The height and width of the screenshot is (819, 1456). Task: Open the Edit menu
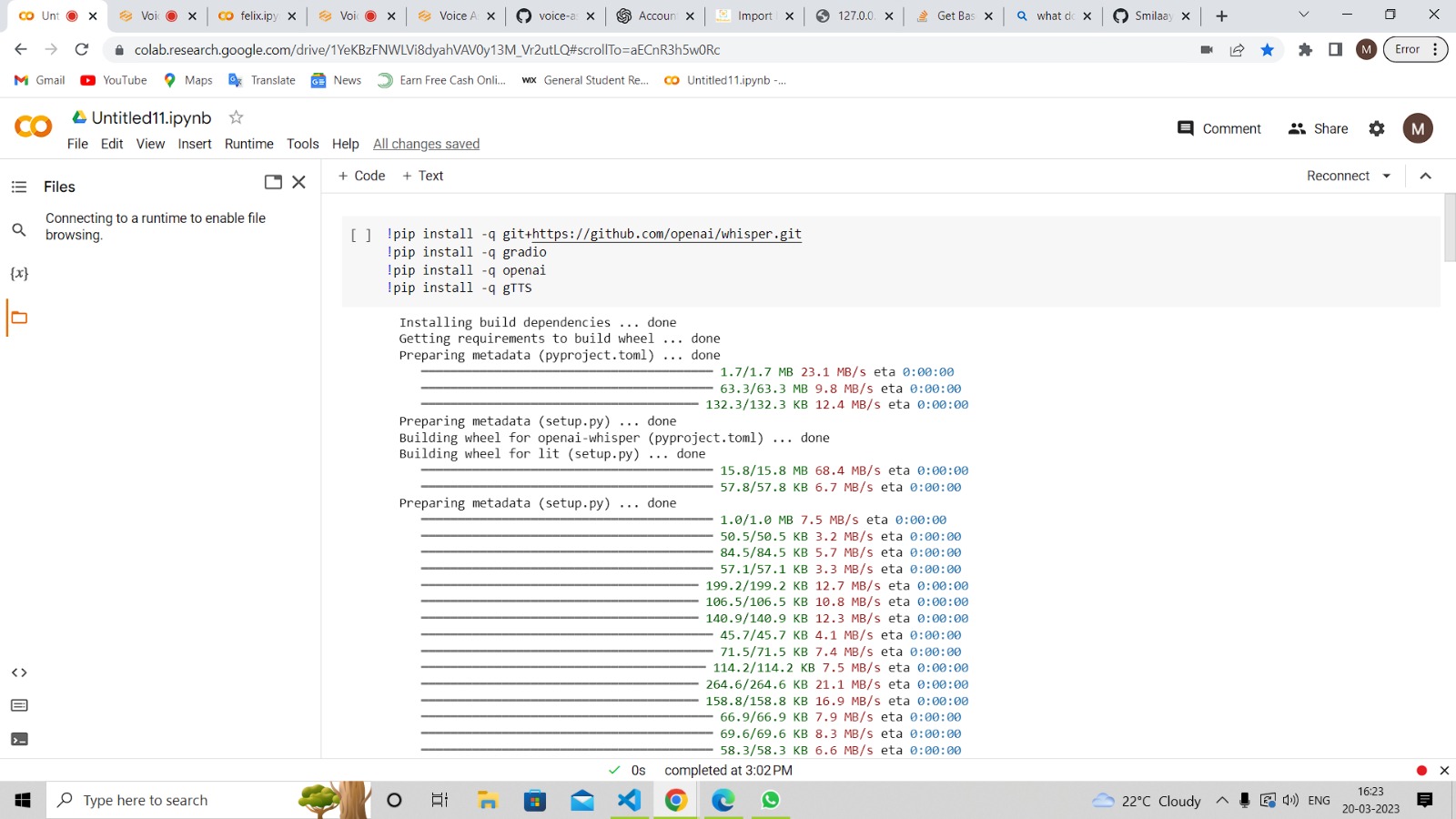(112, 144)
